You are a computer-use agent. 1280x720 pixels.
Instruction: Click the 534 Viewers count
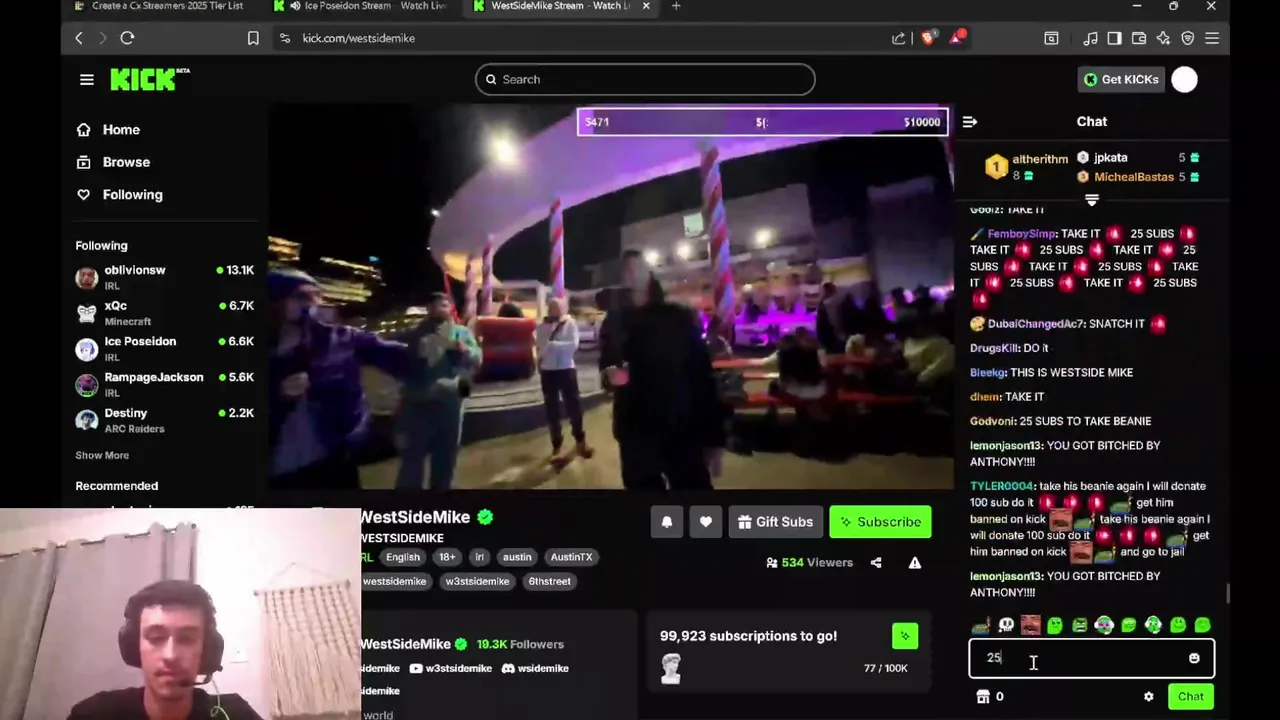(809, 563)
